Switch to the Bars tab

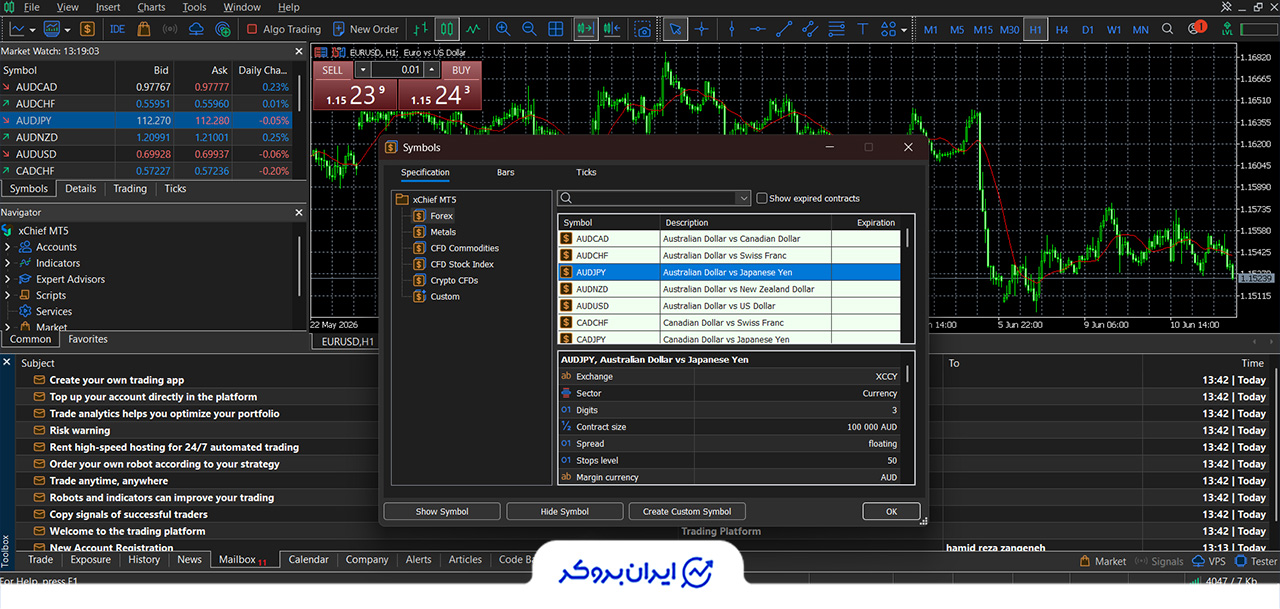point(506,172)
